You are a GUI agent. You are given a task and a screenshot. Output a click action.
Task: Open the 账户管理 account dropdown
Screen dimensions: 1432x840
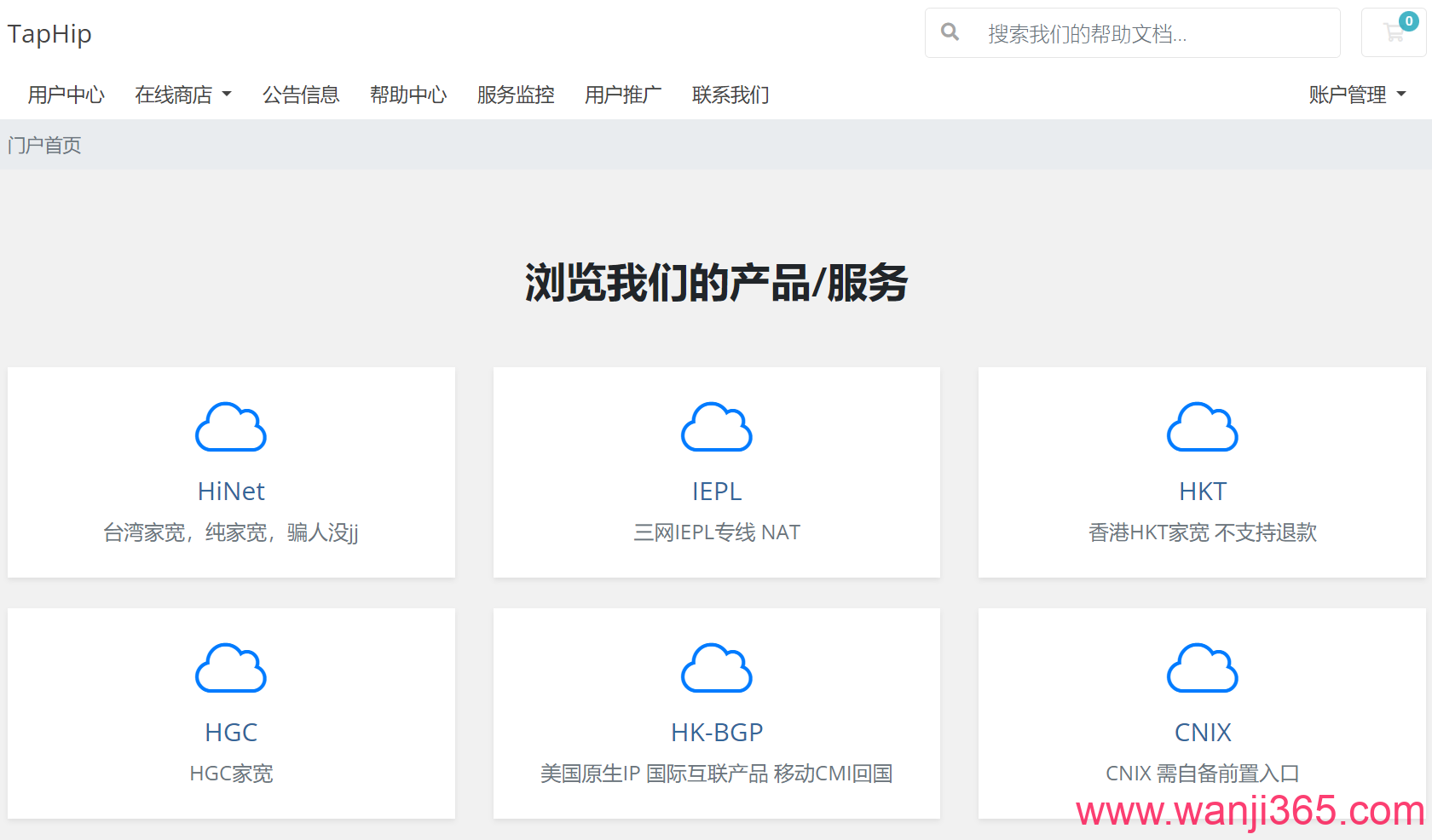[1357, 95]
